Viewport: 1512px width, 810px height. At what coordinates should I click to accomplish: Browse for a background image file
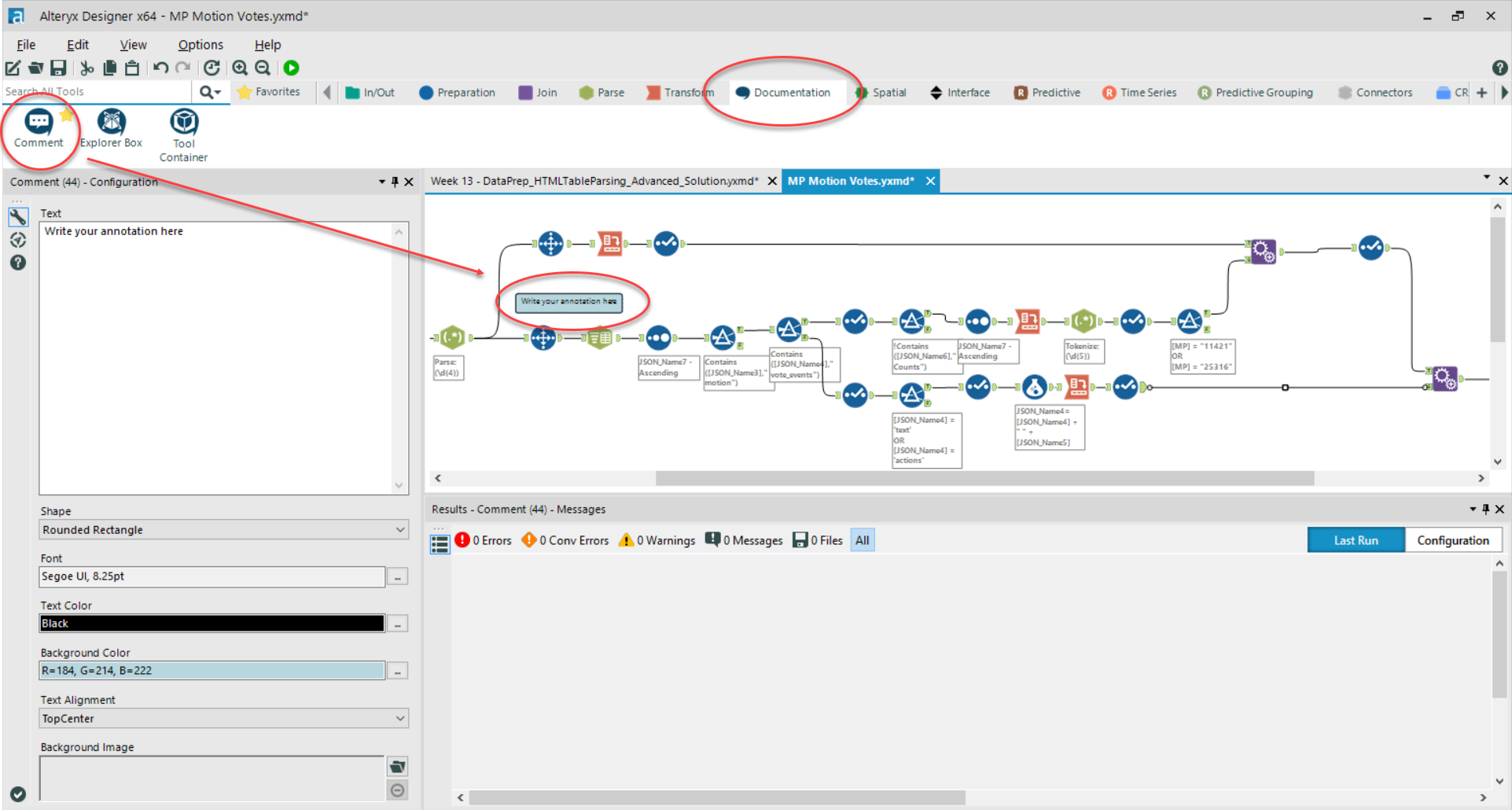click(398, 767)
